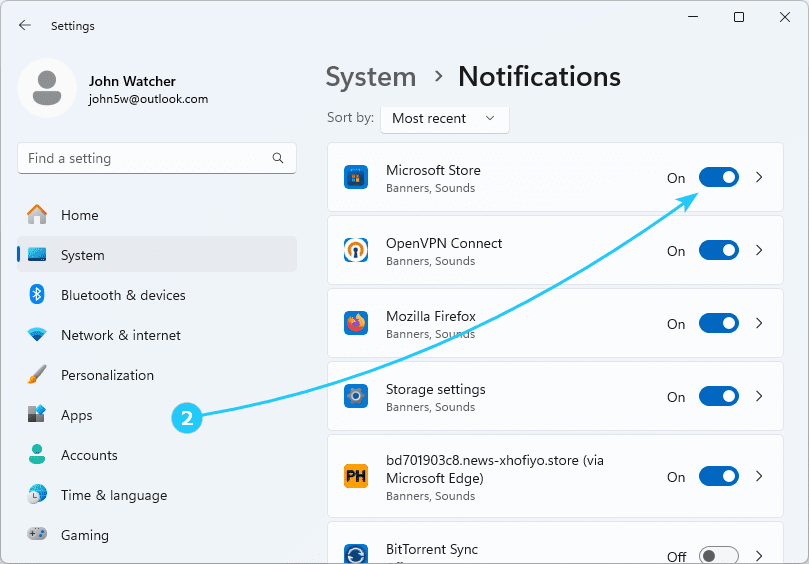The width and height of the screenshot is (809, 564).
Task: Toggle off Mozilla Firefox notifications switch
Action: 718,323
